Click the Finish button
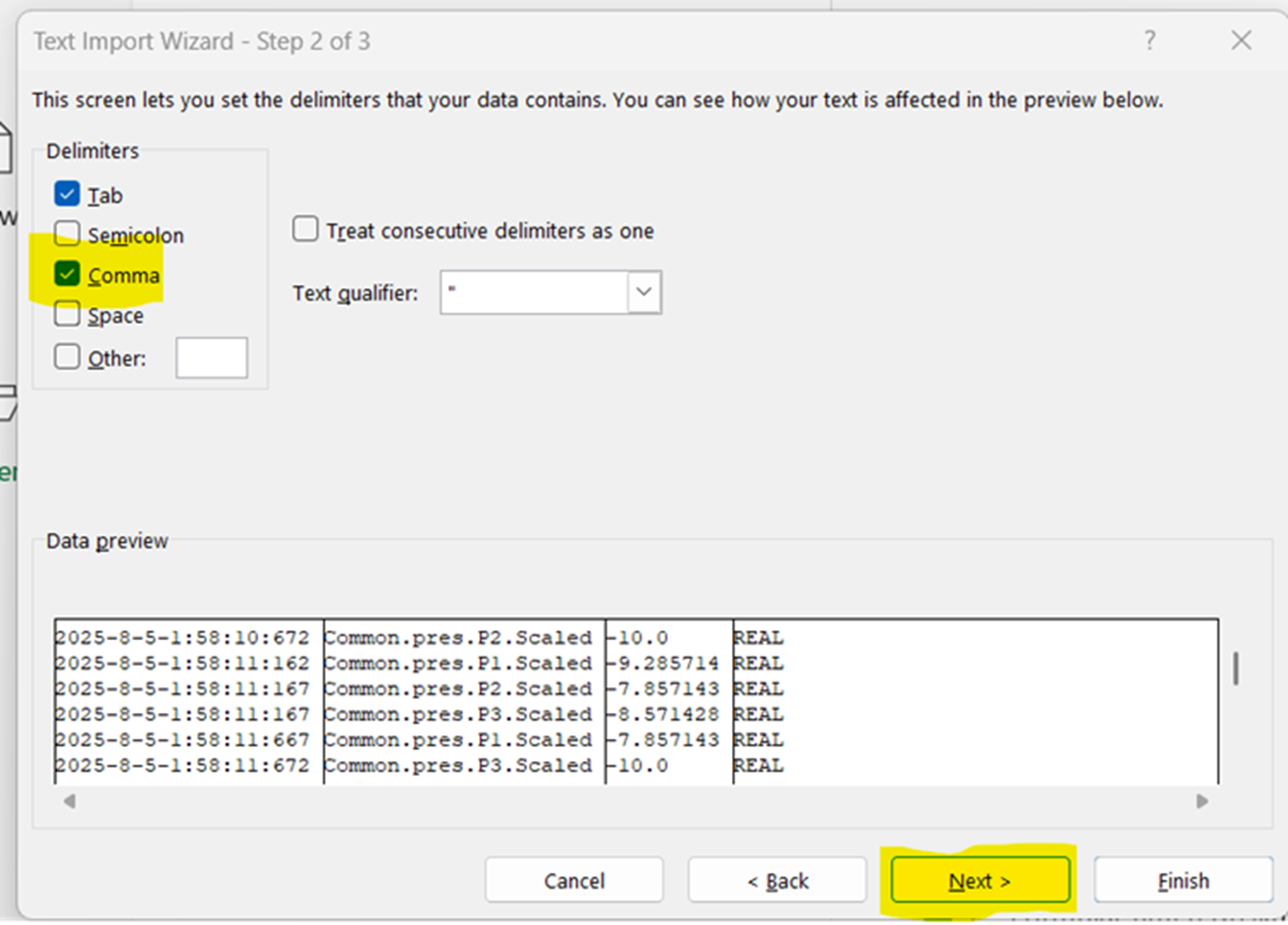This screenshot has width=1288, height=925. [1183, 880]
